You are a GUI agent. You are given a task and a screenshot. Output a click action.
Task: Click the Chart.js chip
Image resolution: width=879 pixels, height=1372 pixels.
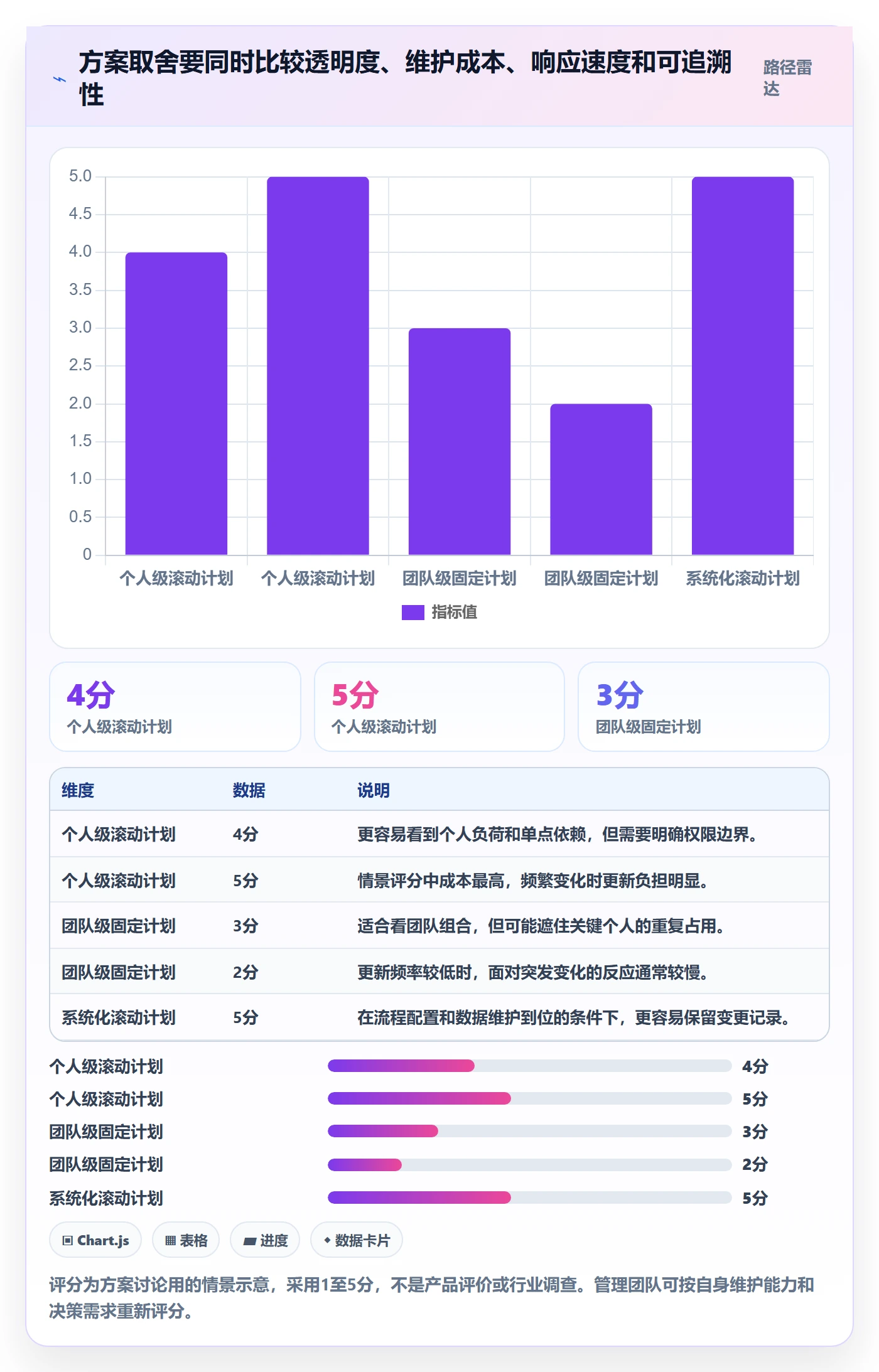tap(95, 1240)
